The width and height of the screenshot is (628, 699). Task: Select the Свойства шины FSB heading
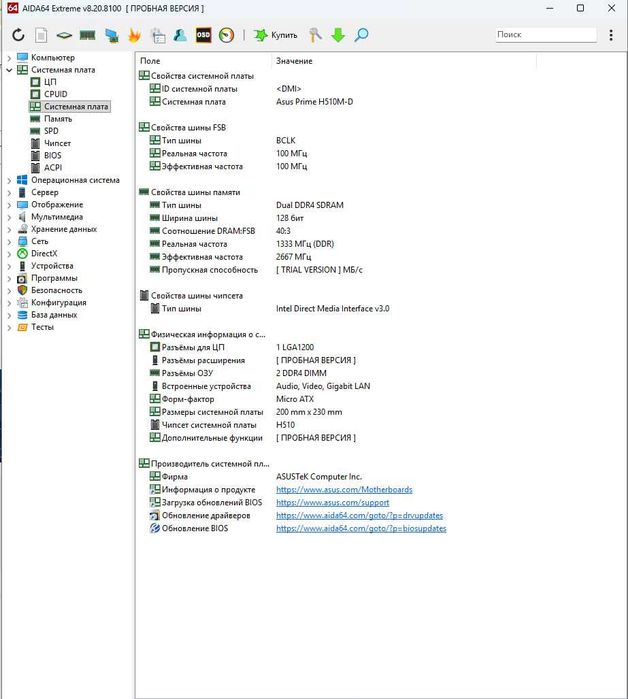click(x=188, y=127)
